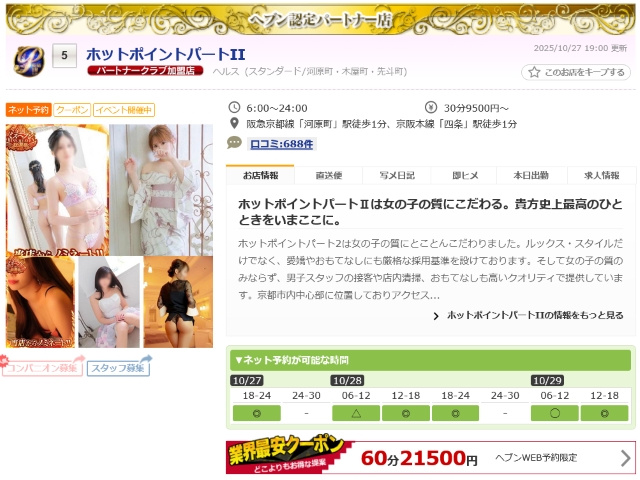Screen dimensions: 640x480
Task: Click the clock icon next to 6:00~24:00
Action: [x=234, y=107]
